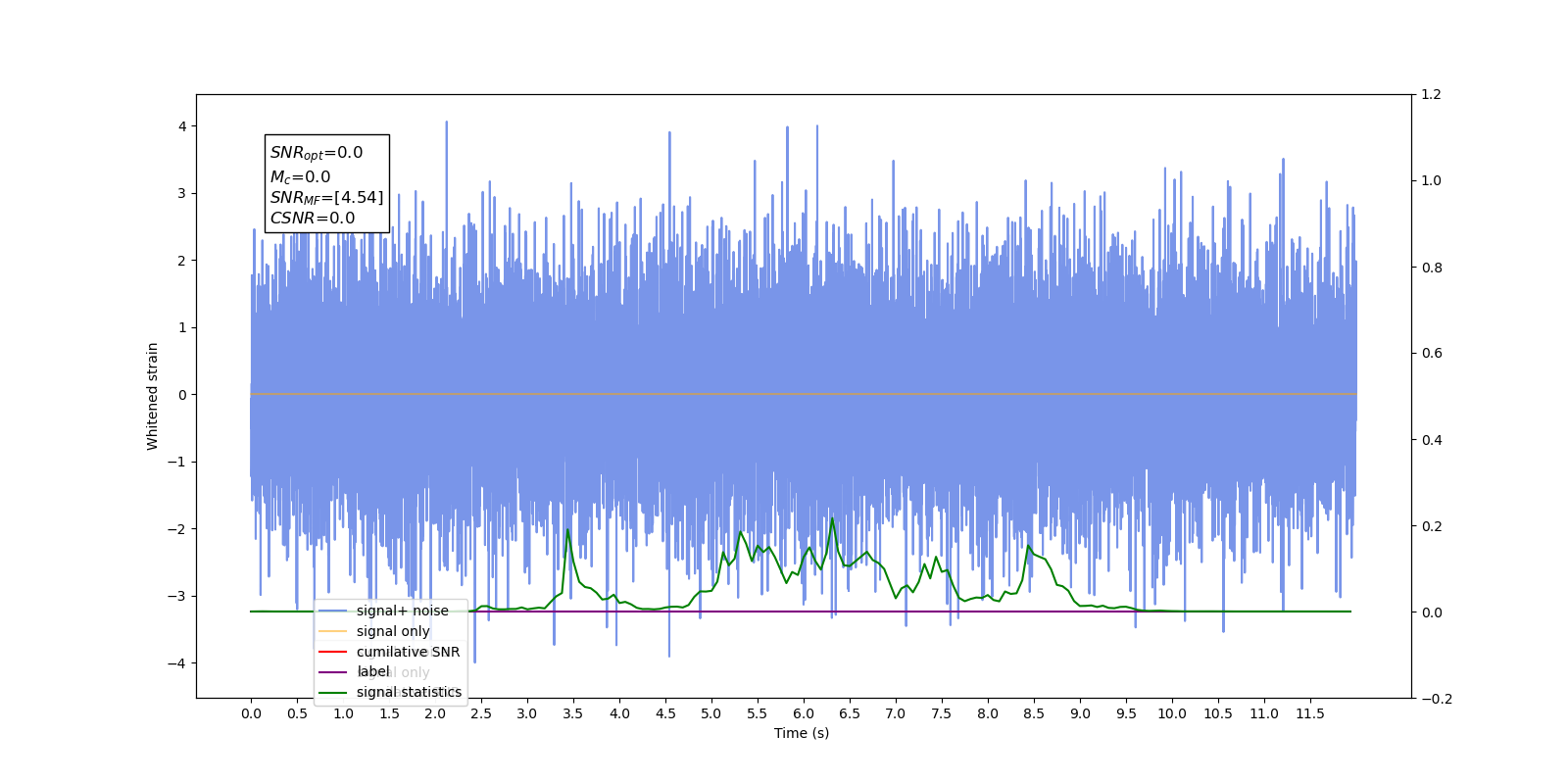
Task: Click the right y-axis tick label 1.2
Action: 1432,95
